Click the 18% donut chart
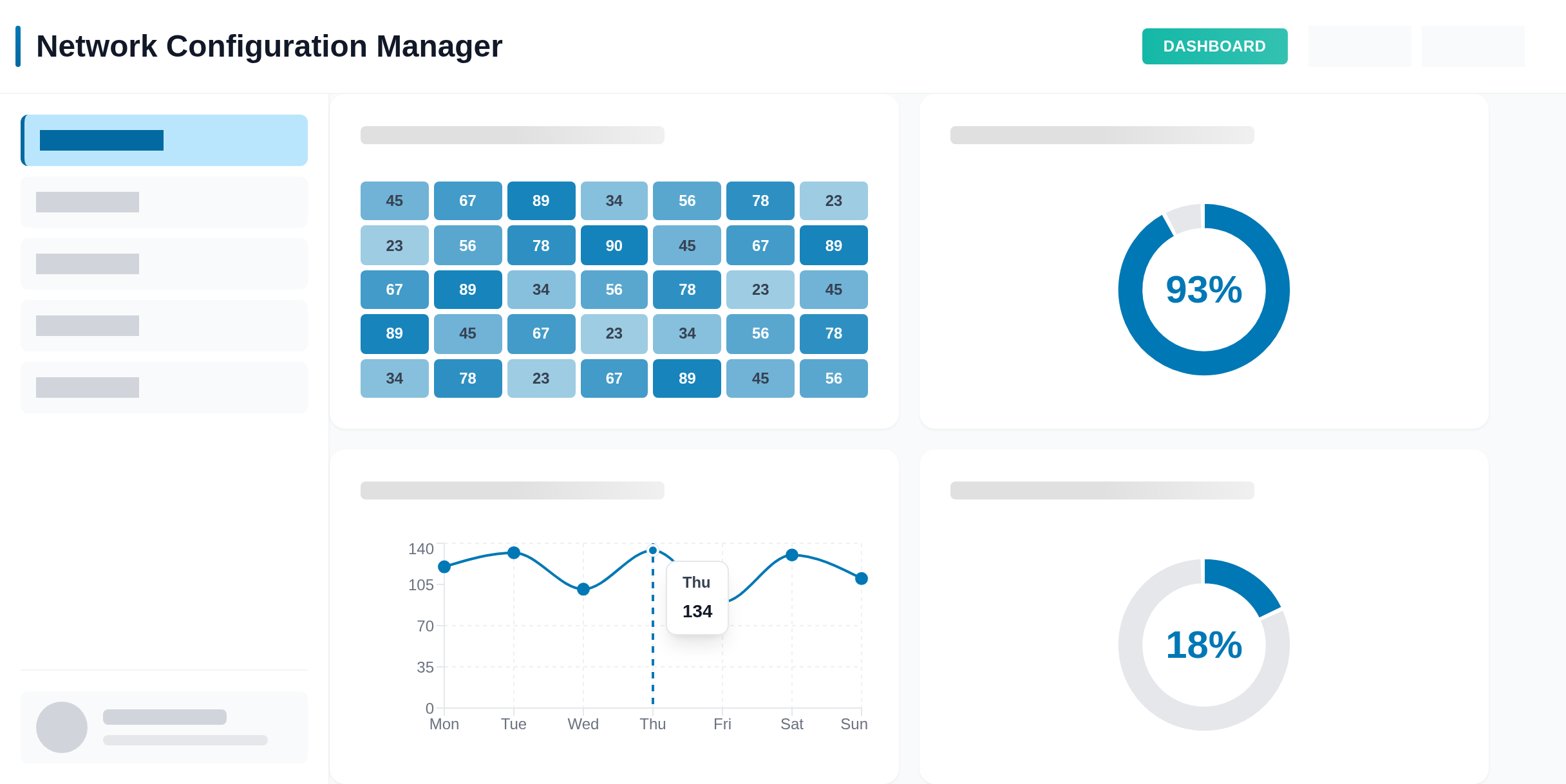This screenshot has width=1566, height=784. click(1203, 644)
